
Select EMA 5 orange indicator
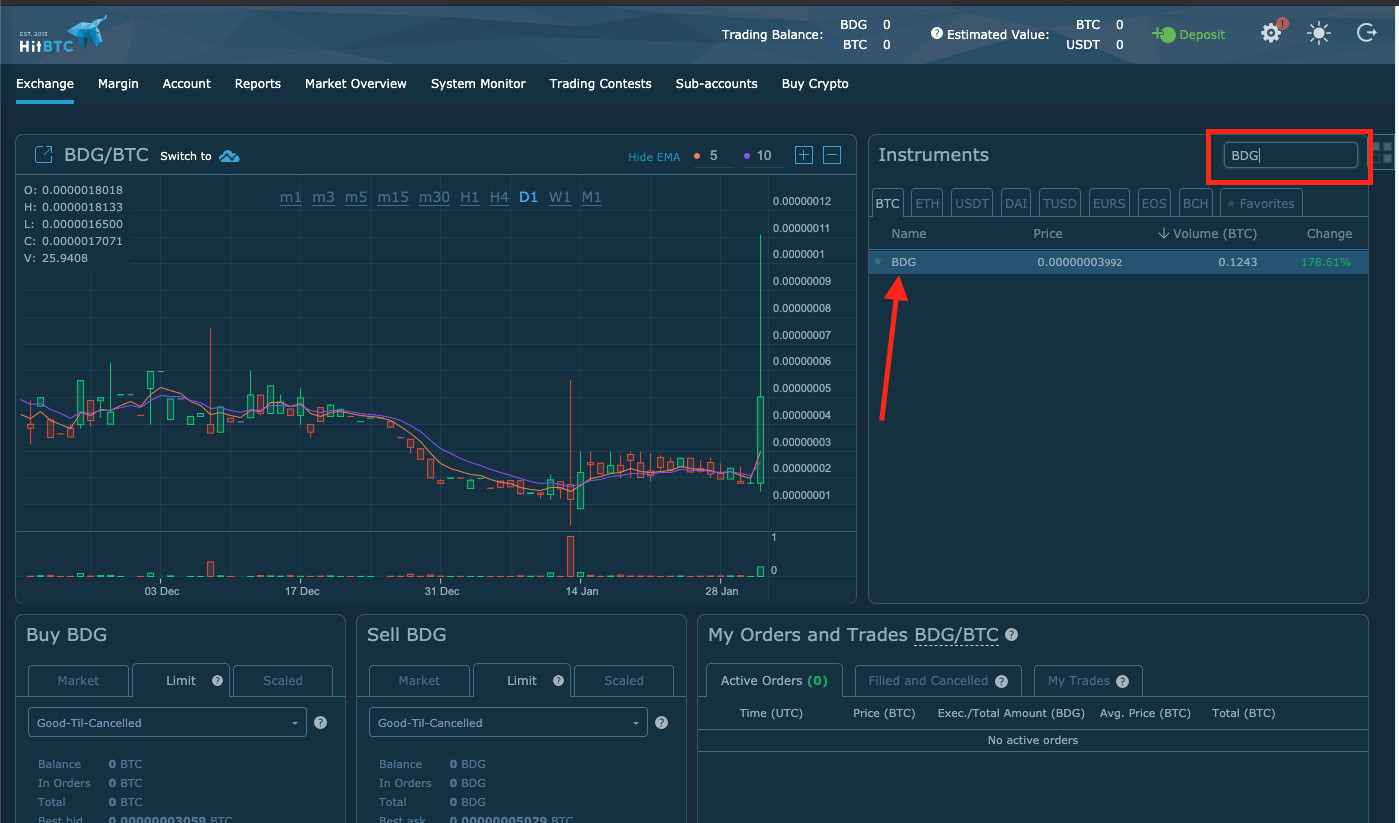(706, 156)
